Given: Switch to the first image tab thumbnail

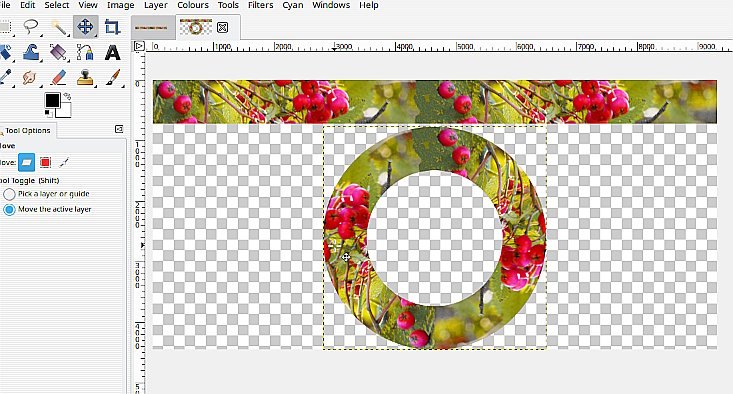Looking at the screenshot, I should pyautogui.click(x=152, y=28).
